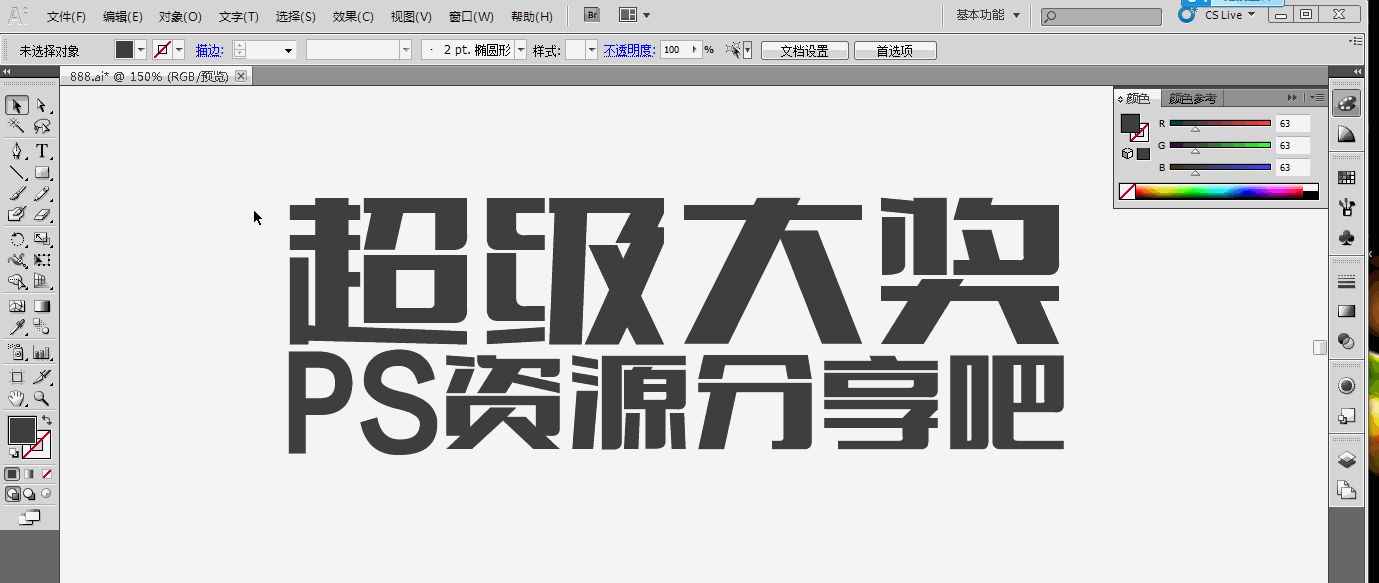Screen dimensions: 1379x583
Task: Open the Color panel flyout menu
Action: point(1318,98)
